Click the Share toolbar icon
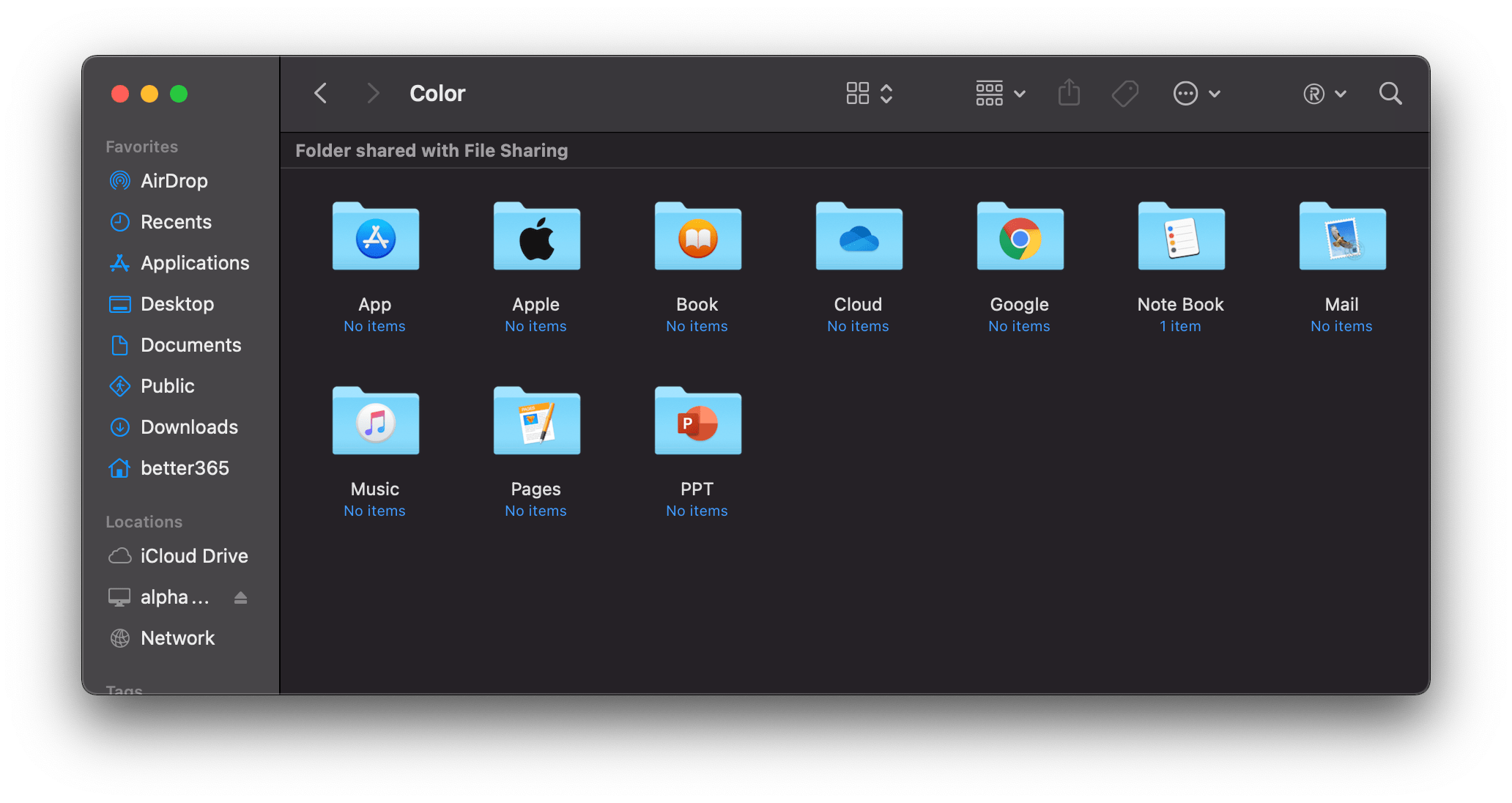The height and width of the screenshot is (803, 1512). tap(1069, 92)
